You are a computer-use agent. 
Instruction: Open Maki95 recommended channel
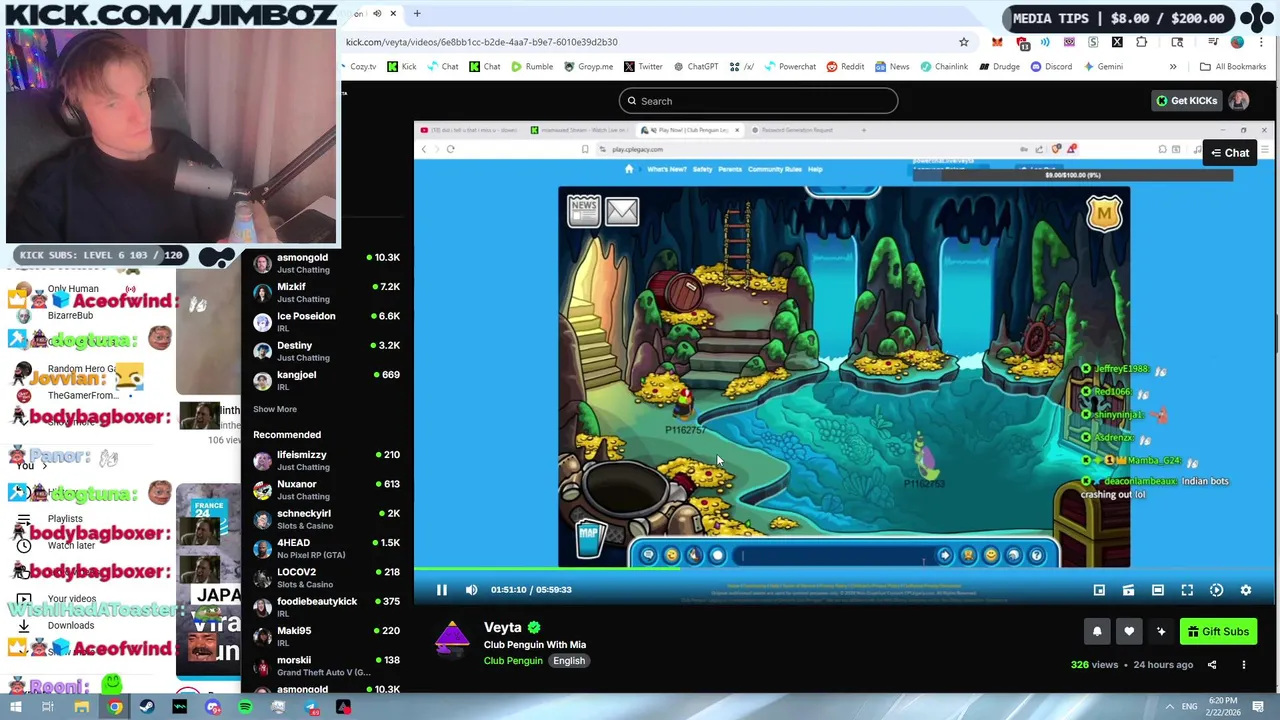click(325, 637)
